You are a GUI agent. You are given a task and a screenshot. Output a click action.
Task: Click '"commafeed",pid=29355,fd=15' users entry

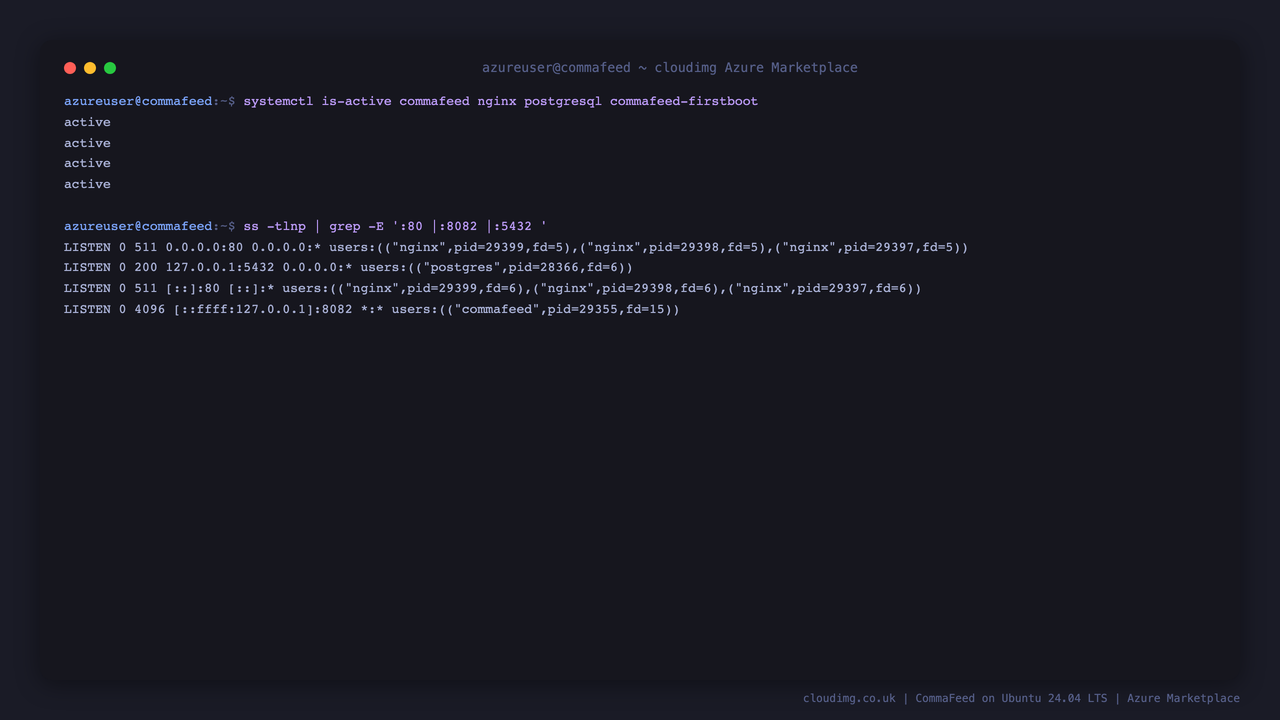coord(559,309)
